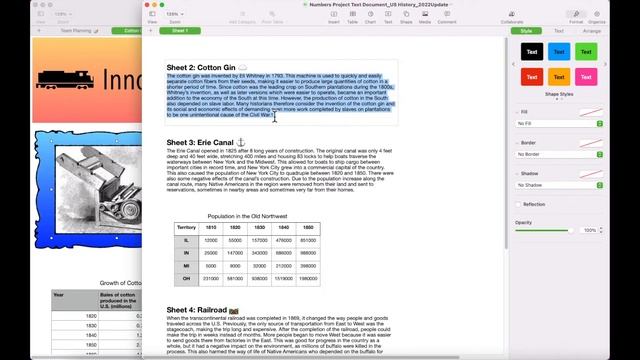Apply the red Text shape style
640x360 pixels.
point(532,77)
